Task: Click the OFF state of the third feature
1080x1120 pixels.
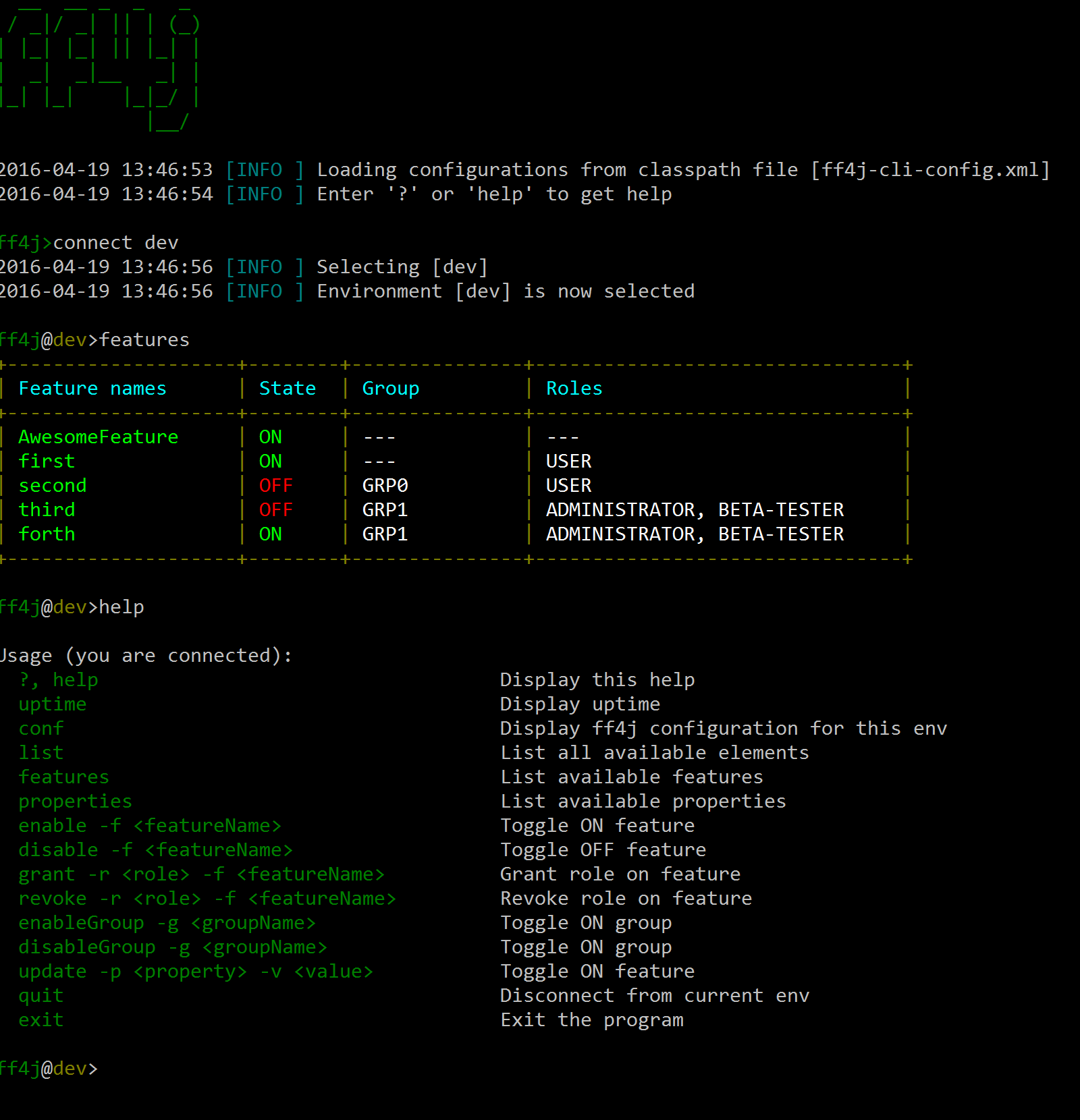Action: click(x=275, y=510)
